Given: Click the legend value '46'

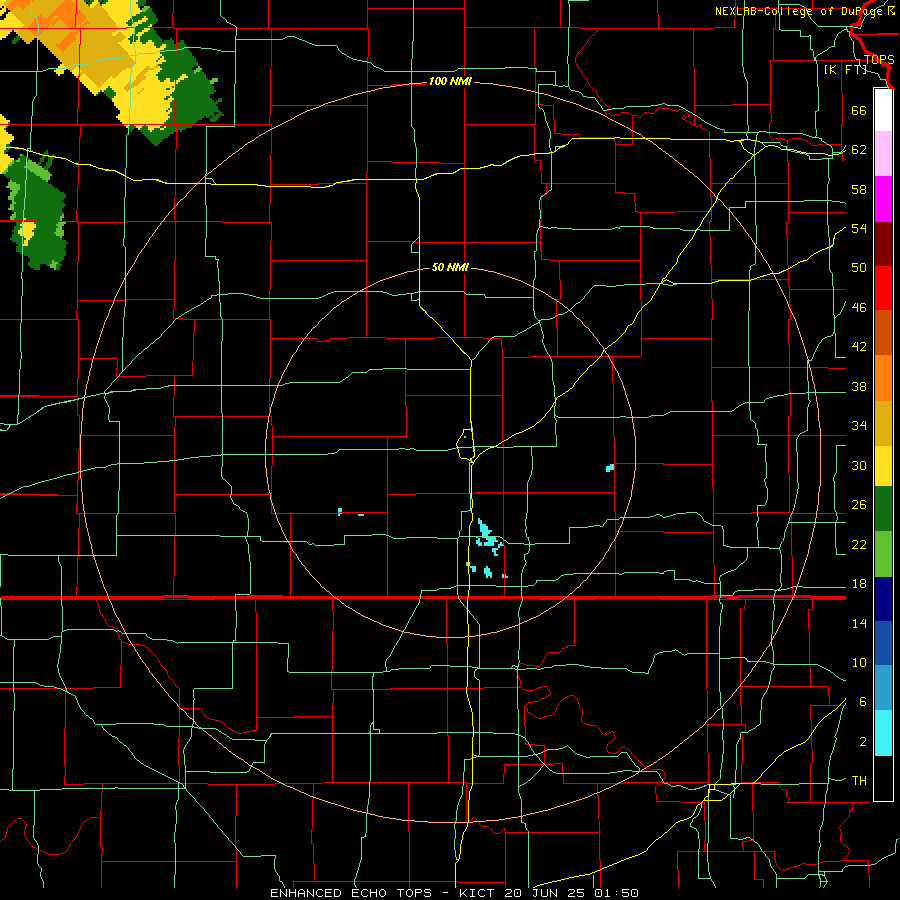Looking at the screenshot, I should [859, 308].
